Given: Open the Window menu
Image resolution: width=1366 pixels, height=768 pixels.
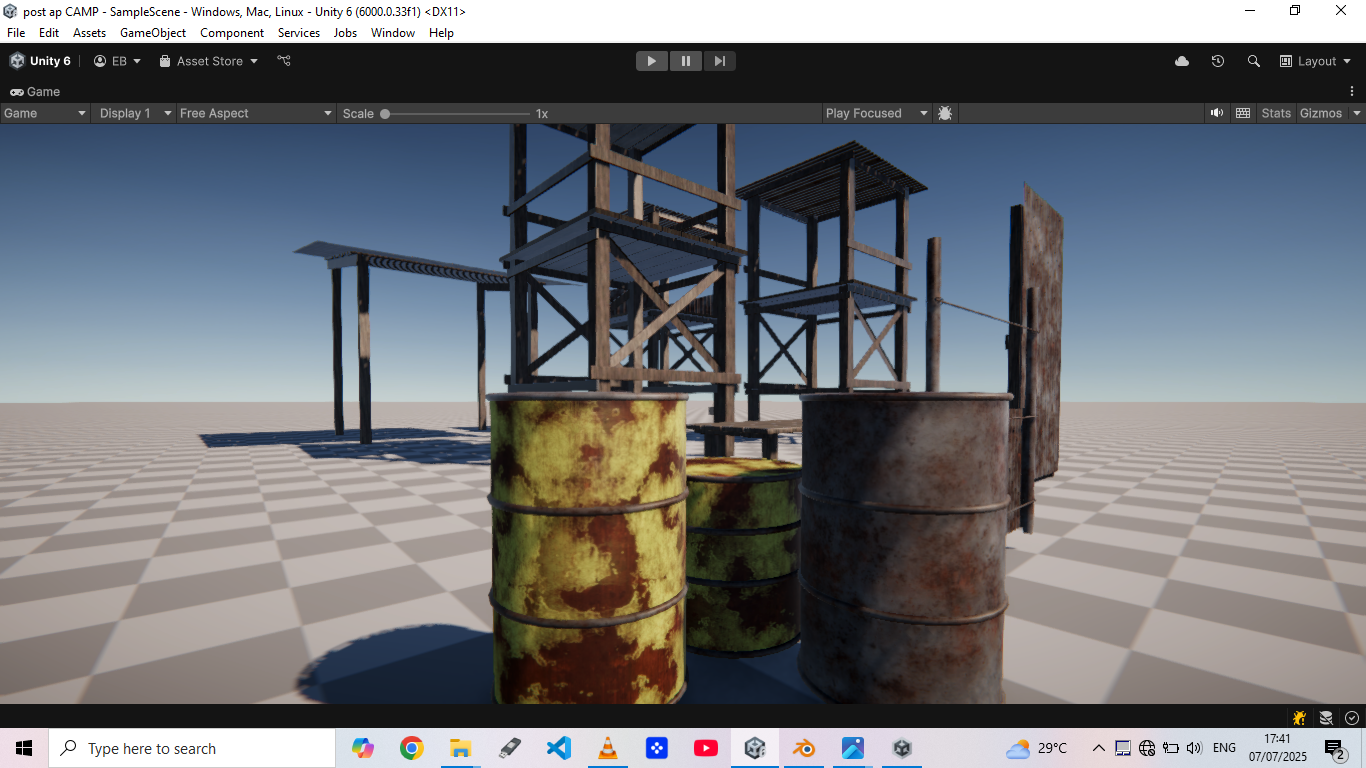Looking at the screenshot, I should click(393, 33).
